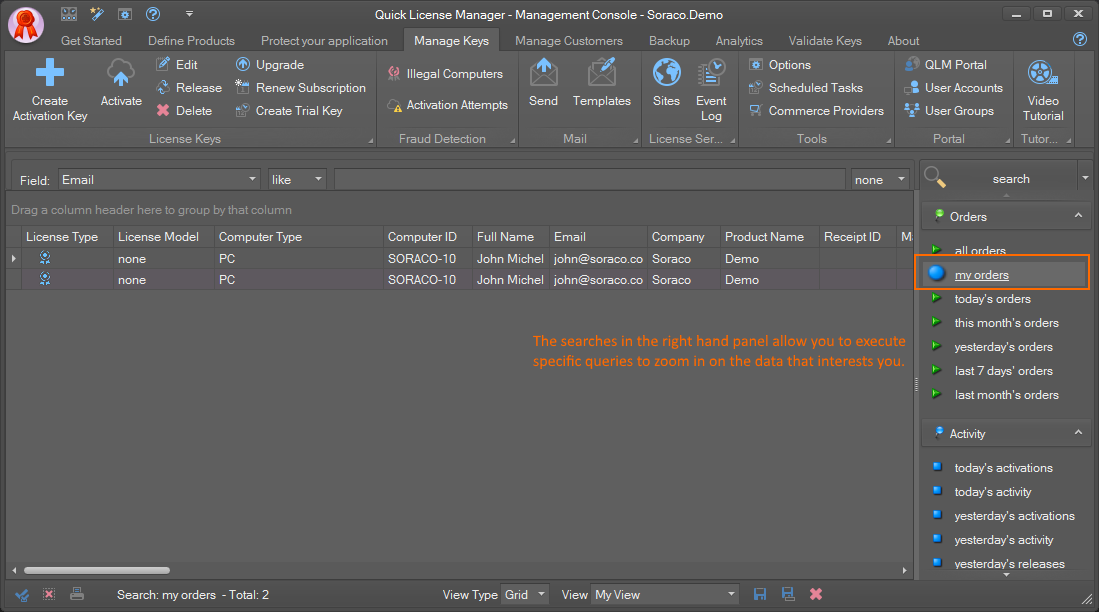Screen dimensions: 1099x612
Task: Open User Accounts
Action: [x=953, y=88]
